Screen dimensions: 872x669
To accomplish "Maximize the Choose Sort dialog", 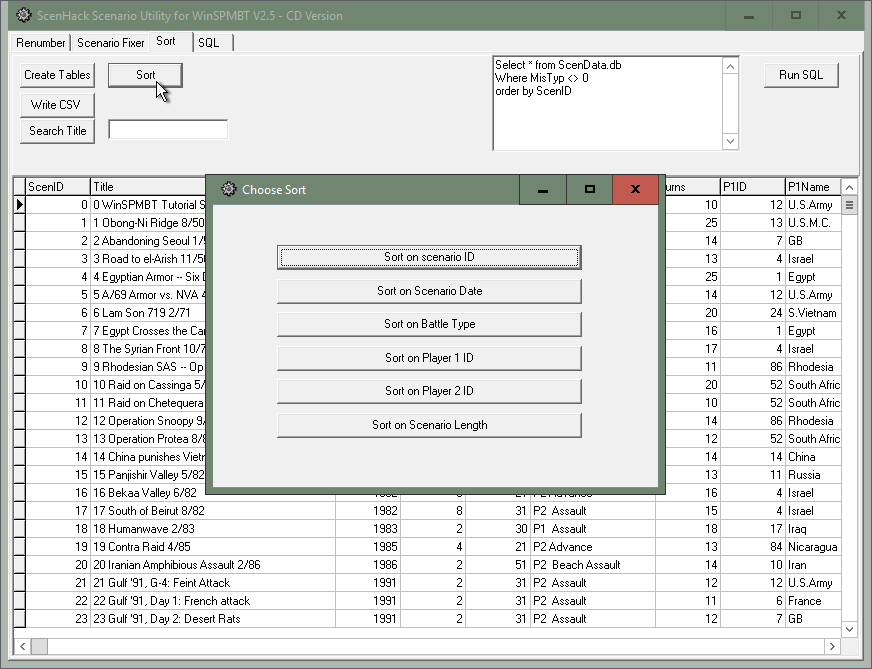I will coord(589,190).
